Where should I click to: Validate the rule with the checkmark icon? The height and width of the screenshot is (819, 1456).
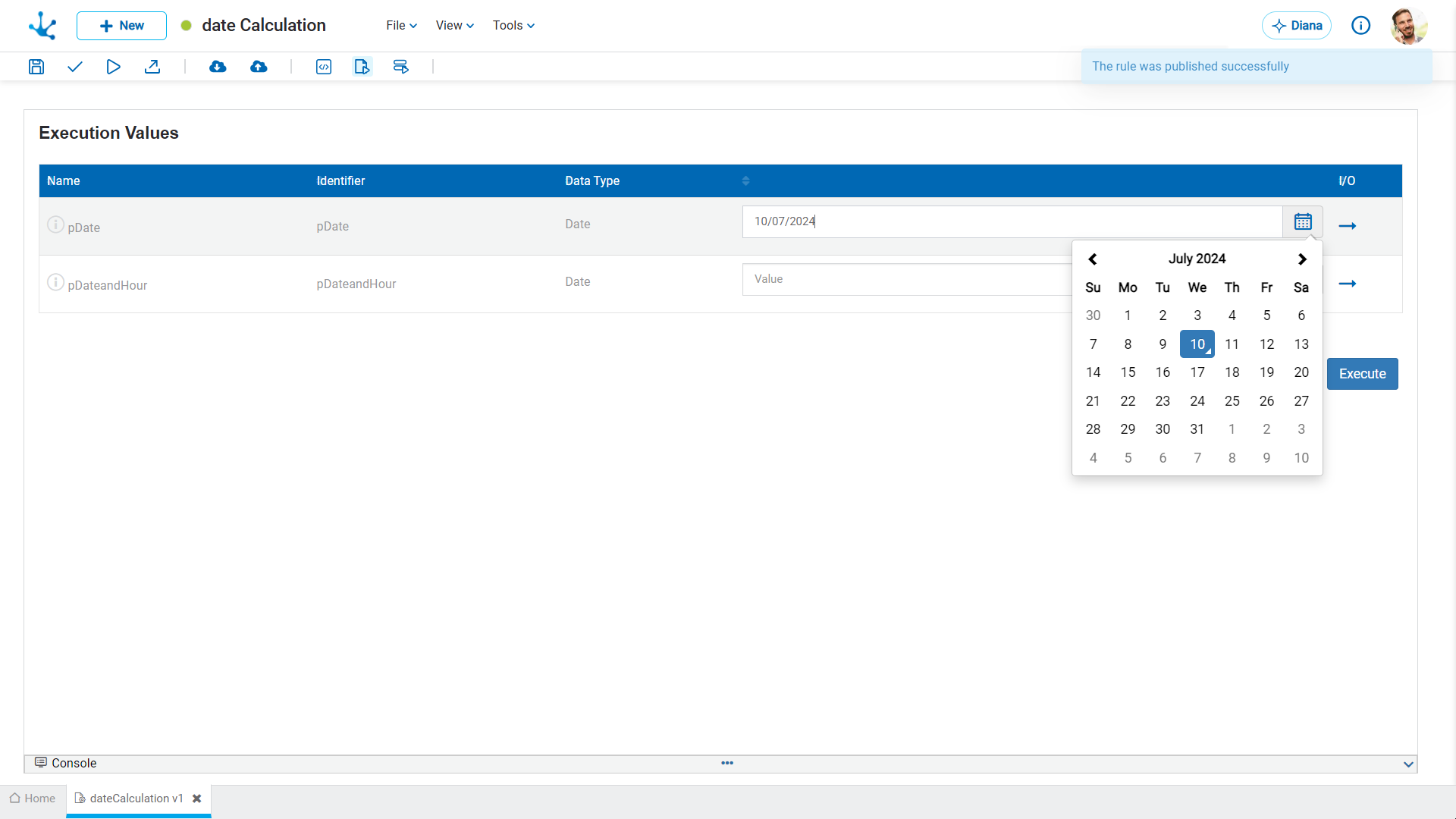(74, 67)
